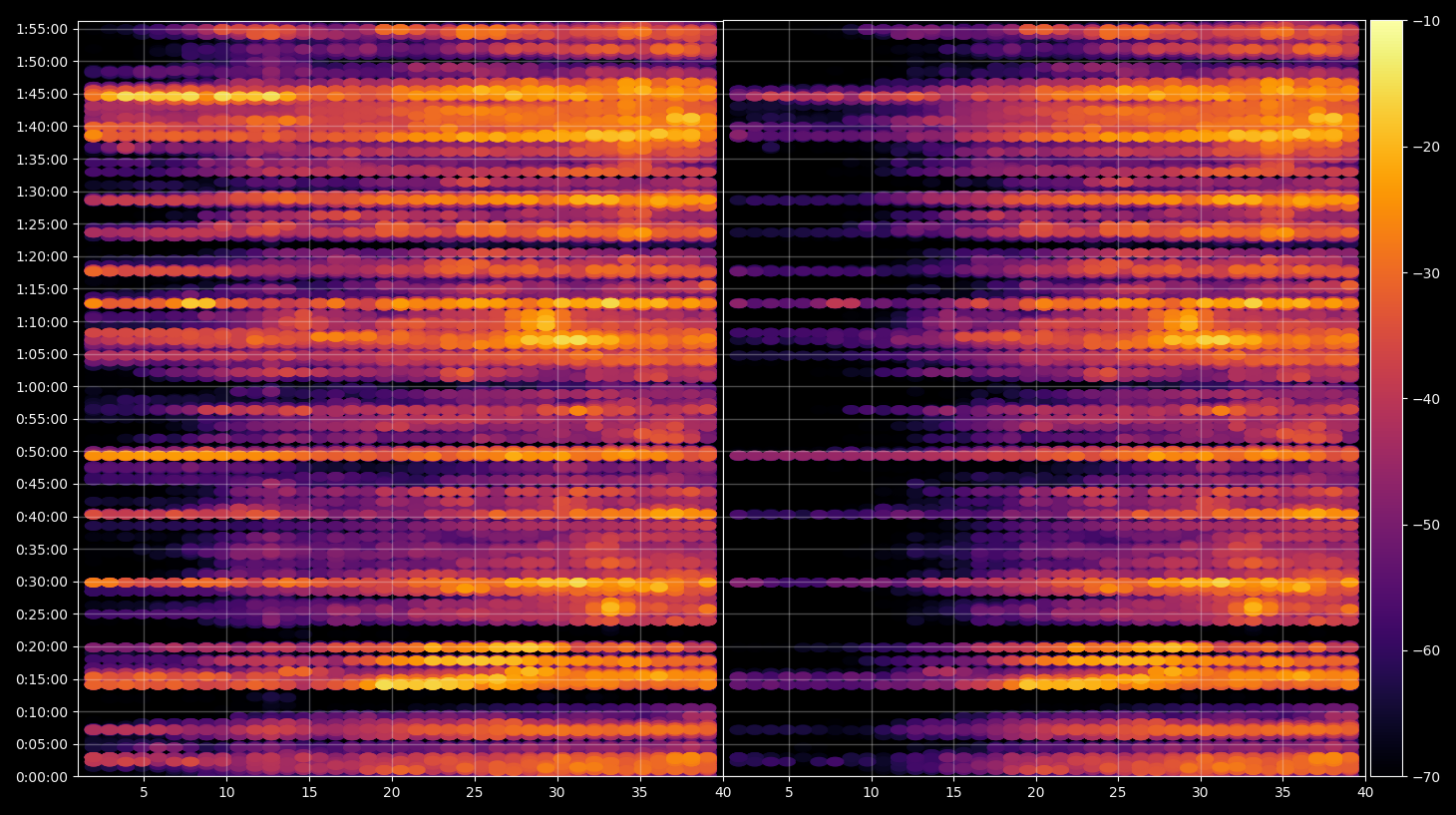Click the 1:10:00 time axis label
The image size is (1456, 815).
coord(42,322)
